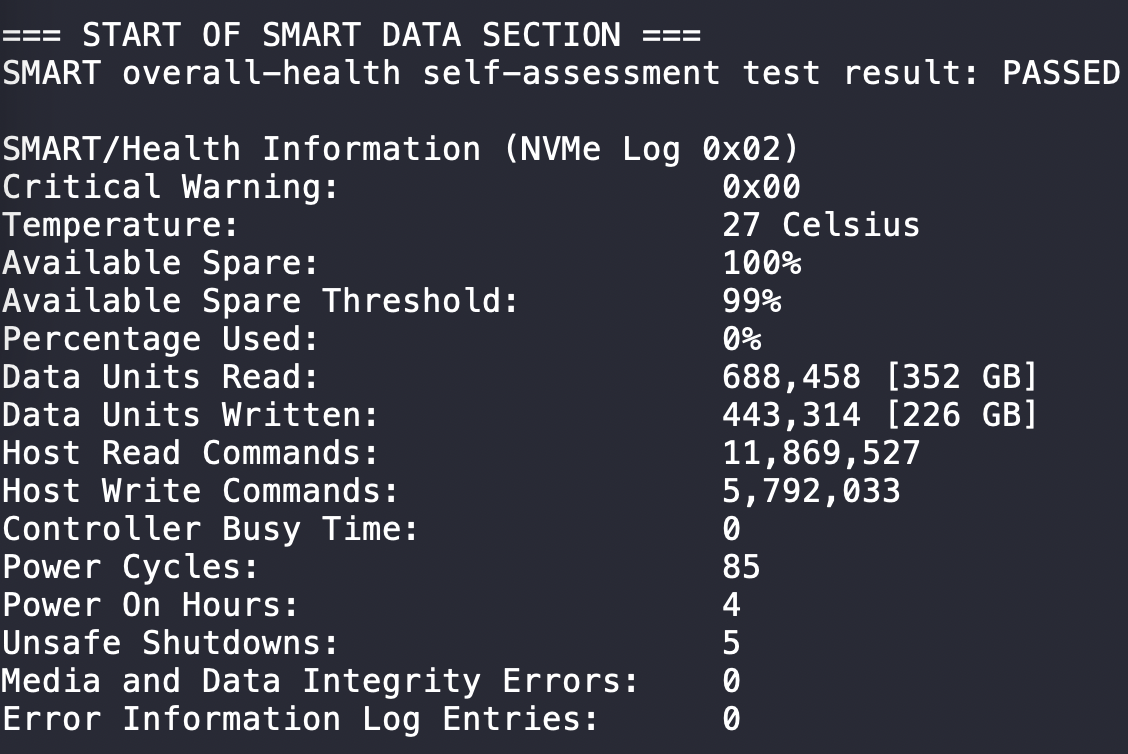This screenshot has height=754, width=1128.
Task: Click the Power On Hours value 4
Action: (731, 605)
